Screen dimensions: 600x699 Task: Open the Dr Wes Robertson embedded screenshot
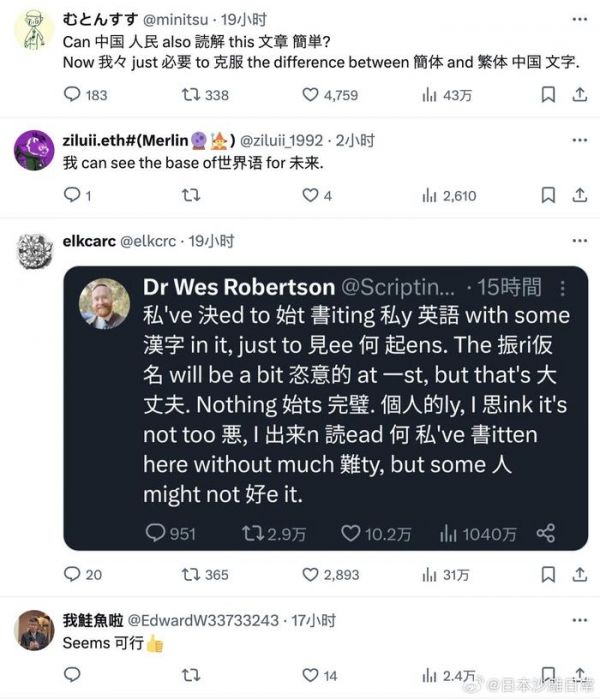coord(326,408)
